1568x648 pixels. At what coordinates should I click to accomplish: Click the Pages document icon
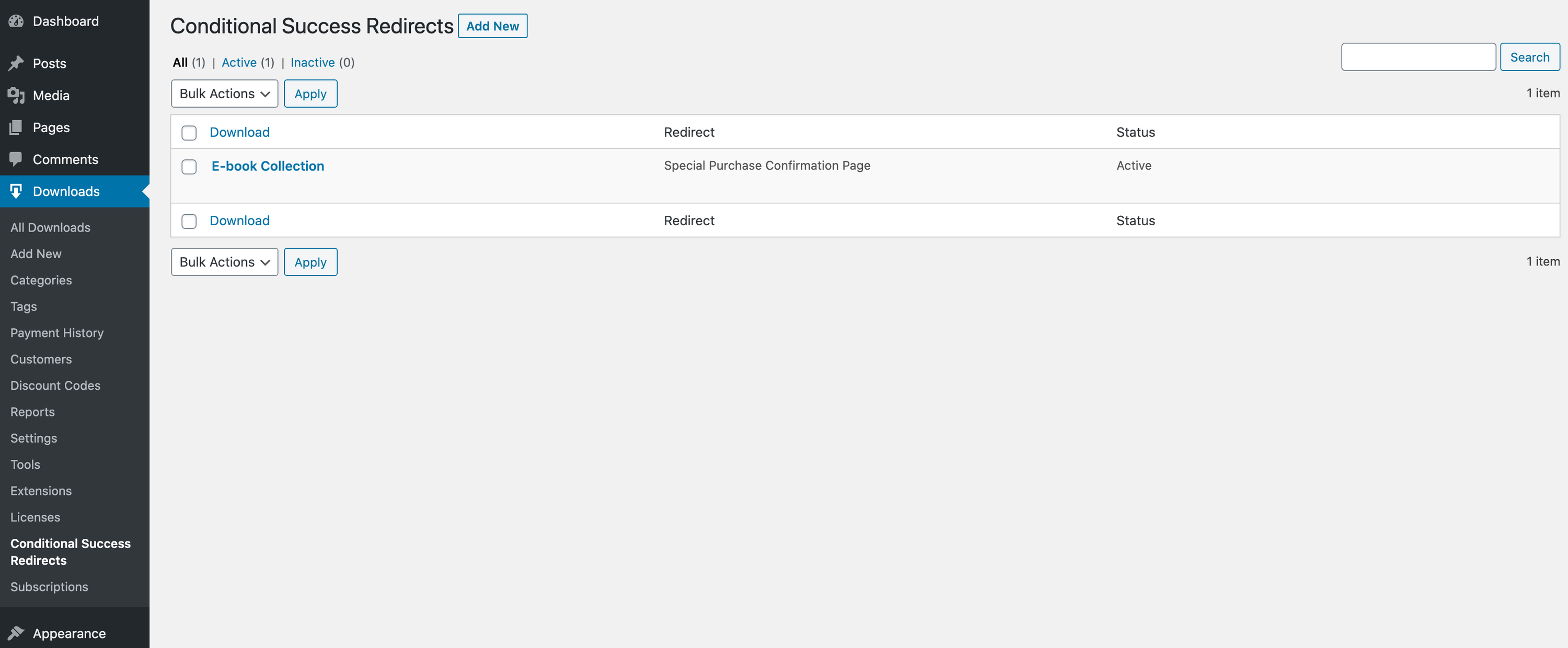coord(16,127)
